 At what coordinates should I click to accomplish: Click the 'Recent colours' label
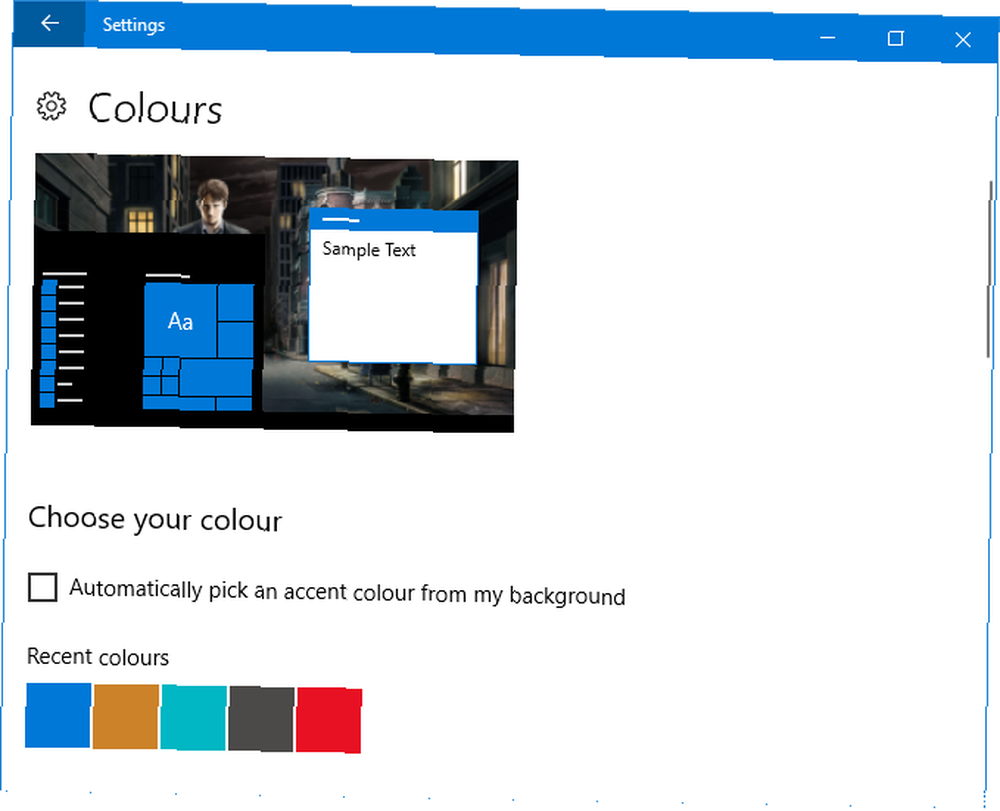tap(98, 657)
